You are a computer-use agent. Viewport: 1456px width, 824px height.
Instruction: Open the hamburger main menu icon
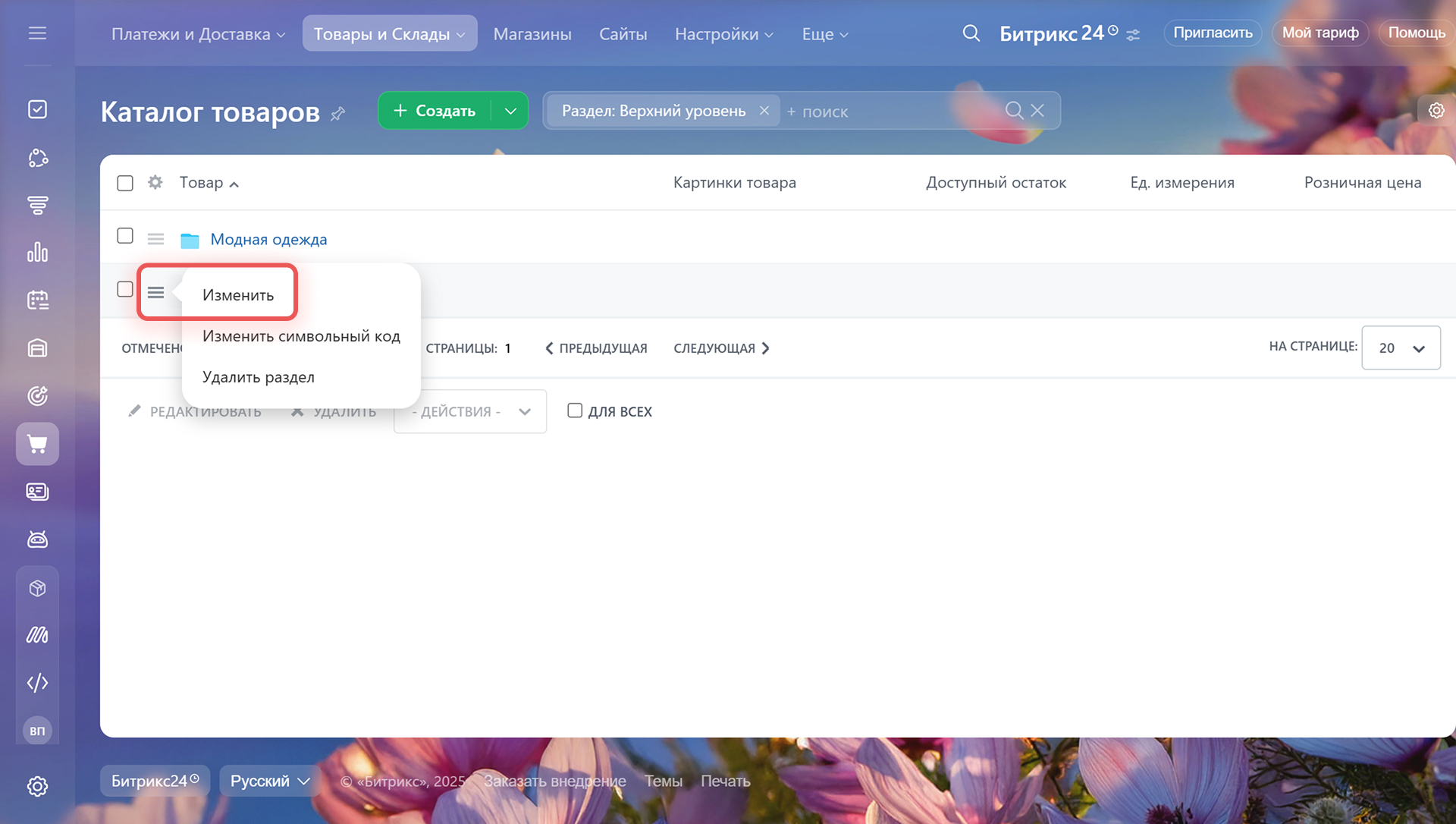[x=37, y=33]
